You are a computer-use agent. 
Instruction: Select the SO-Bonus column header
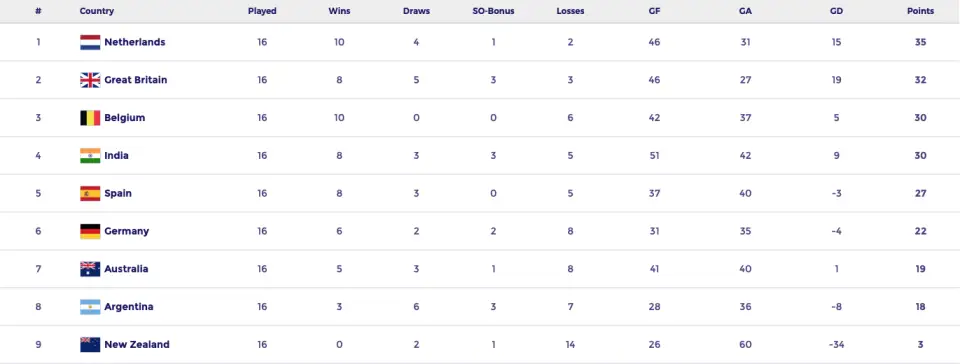493,11
